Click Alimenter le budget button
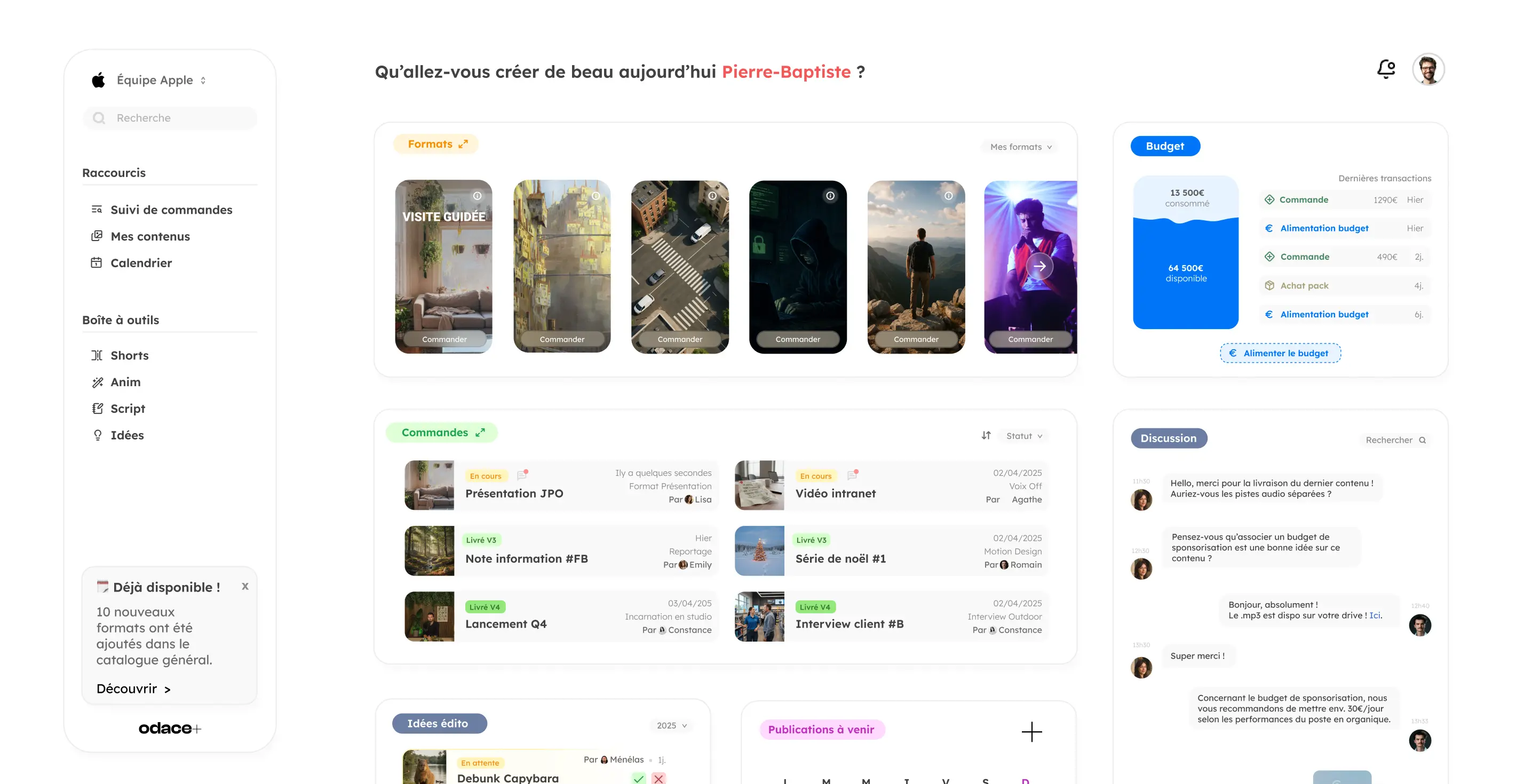The height and width of the screenshot is (784, 1524). pos(1280,353)
